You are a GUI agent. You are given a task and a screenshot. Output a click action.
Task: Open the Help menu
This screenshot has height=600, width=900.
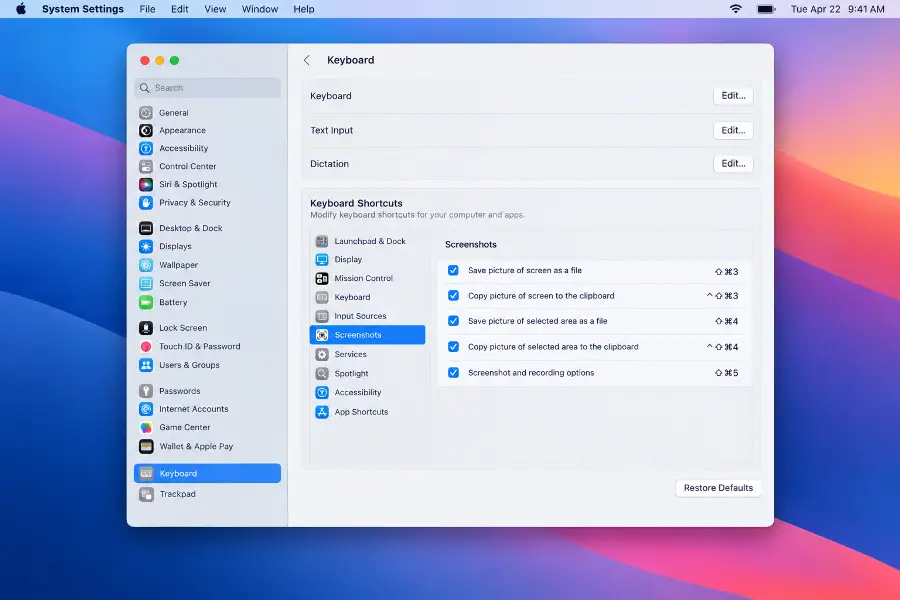[304, 9]
